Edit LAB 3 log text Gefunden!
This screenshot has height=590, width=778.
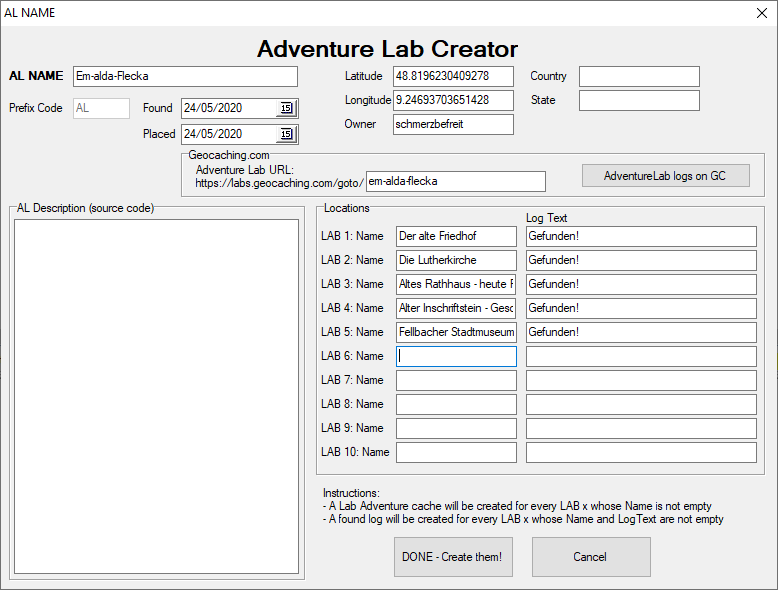641,284
